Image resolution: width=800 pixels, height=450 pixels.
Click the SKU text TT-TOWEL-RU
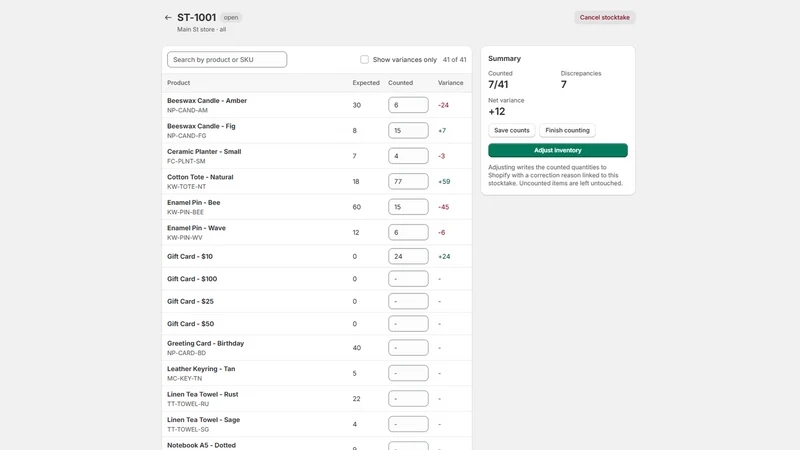pos(188,404)
